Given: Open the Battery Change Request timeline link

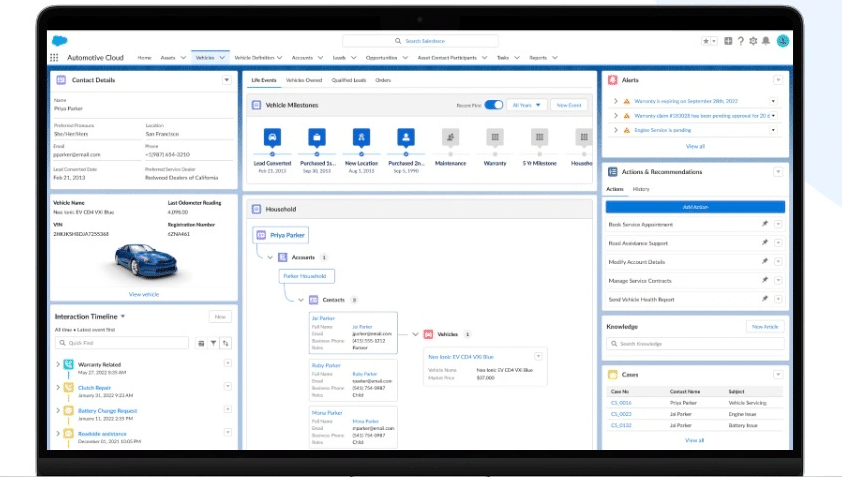Looking at the screenshot, I should coord(107,410).
